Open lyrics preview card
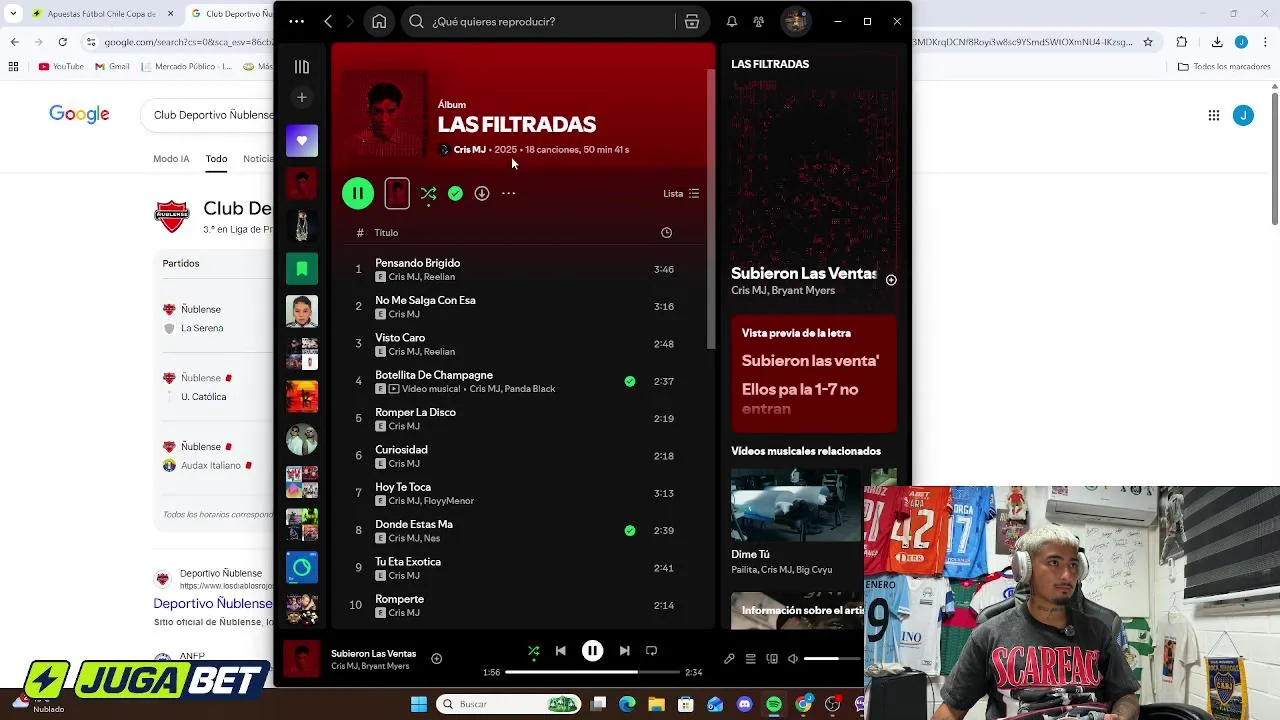Image resolution: width=1280 pixels, height=720 pixels. (814, 374)
